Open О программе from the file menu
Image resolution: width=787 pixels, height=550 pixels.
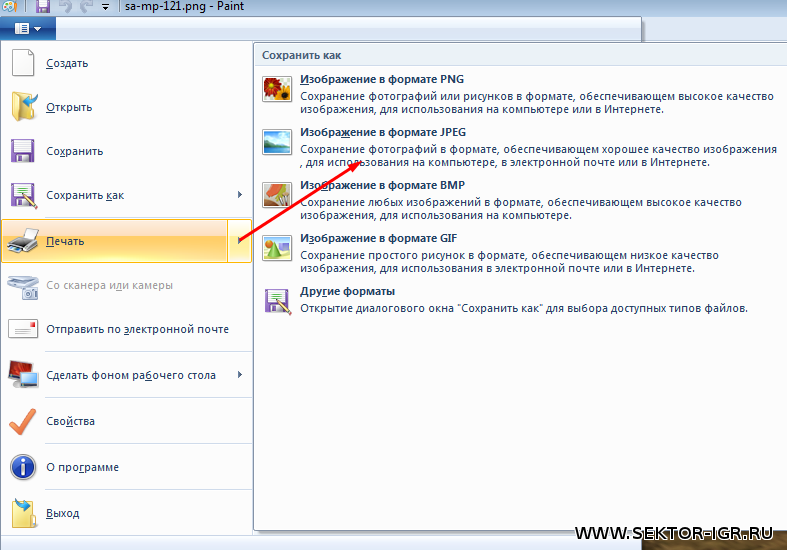pyautogui.click(x=126, y=467)
